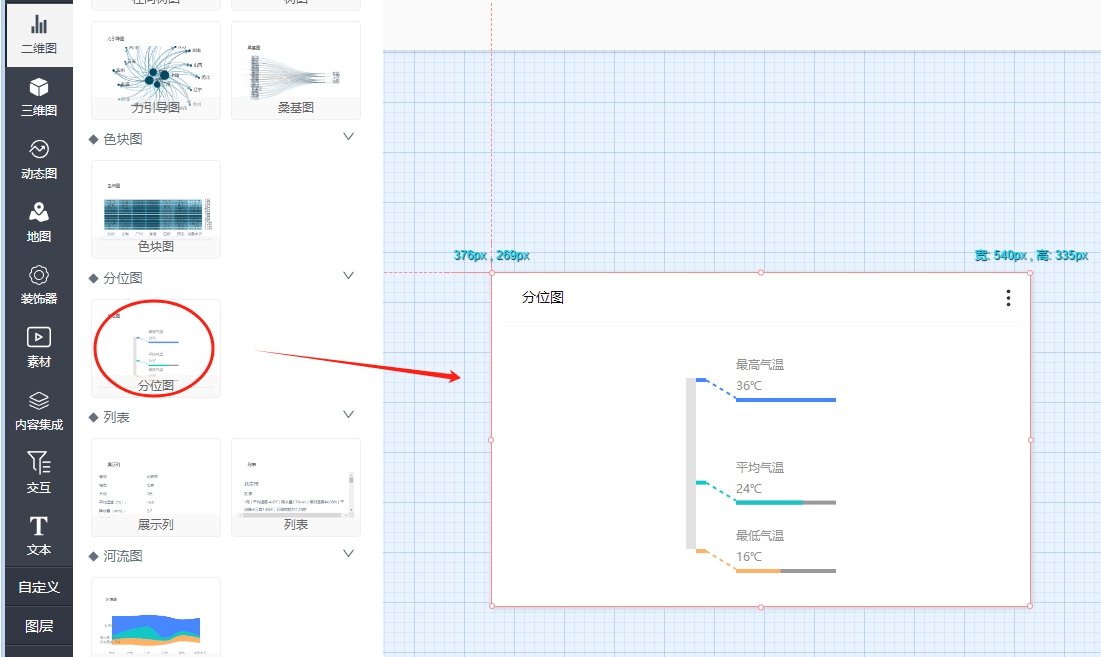The image size is (1101, 657).
Task: Collapse the 色块图 section
Action: coord(348,137)
